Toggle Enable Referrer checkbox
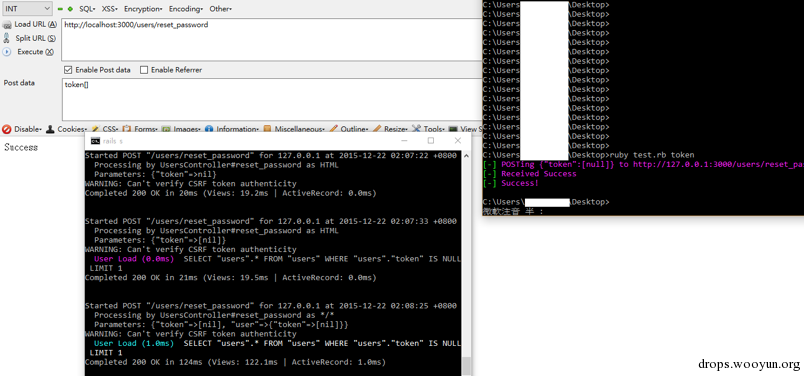Screen dimensions: 804x376 tap(144, 70)
